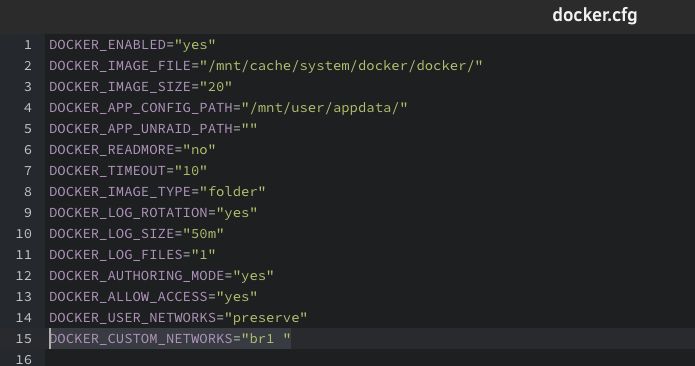Screen dimensions: 695x366
Task: Click line number 8 in the gutter
Action: (28, 191)
